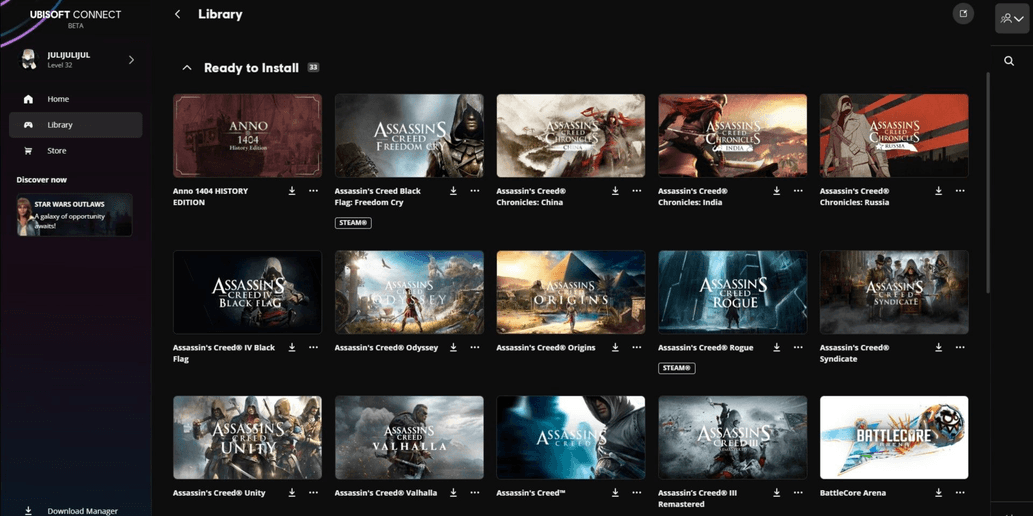The width and height of the screenshot is (1033, 516).
Task: Click the JULIJULIJUL profile avatar
Action: click(28, 59)
